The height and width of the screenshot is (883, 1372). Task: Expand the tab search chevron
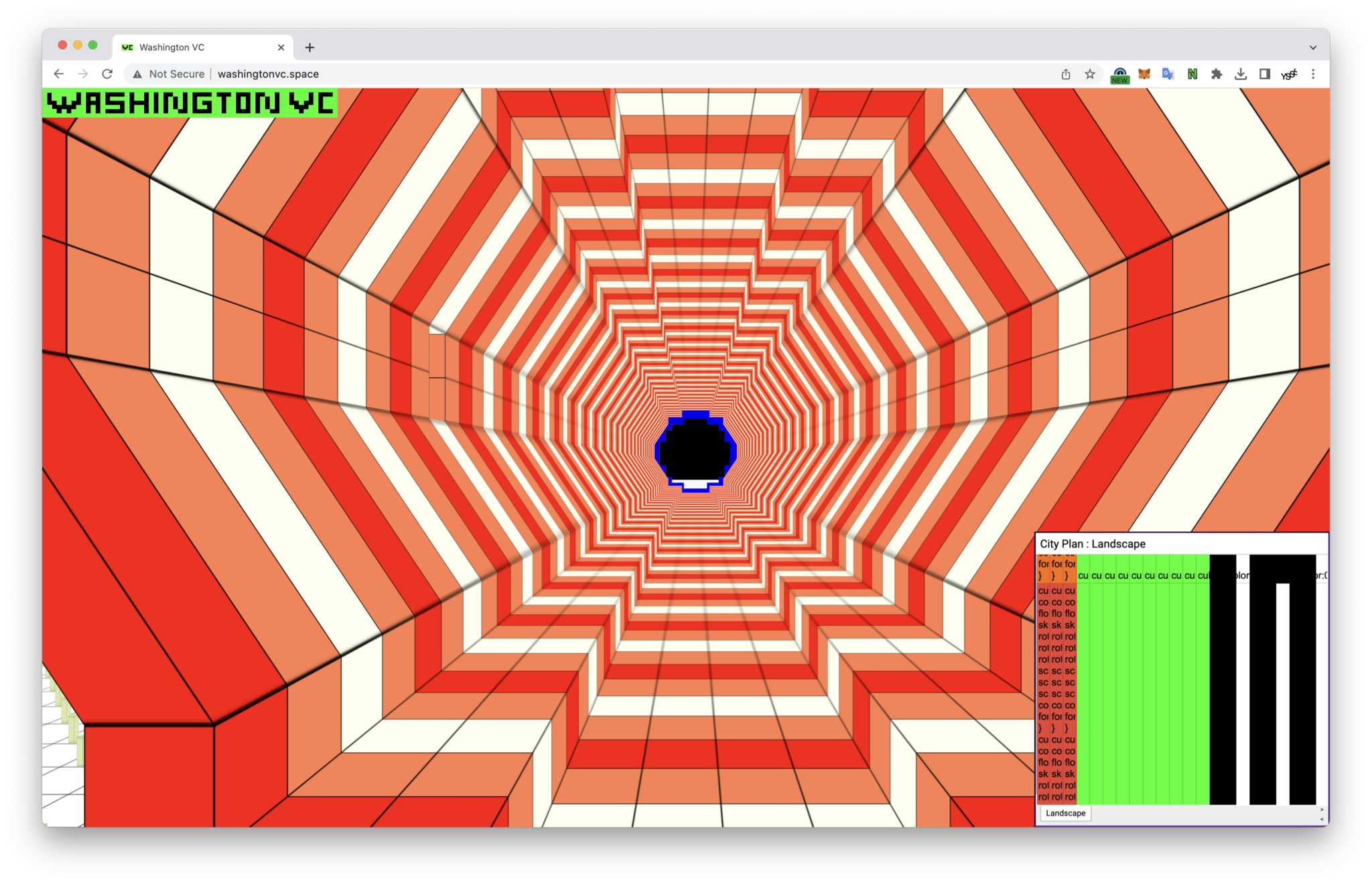tap(1313, 48)
